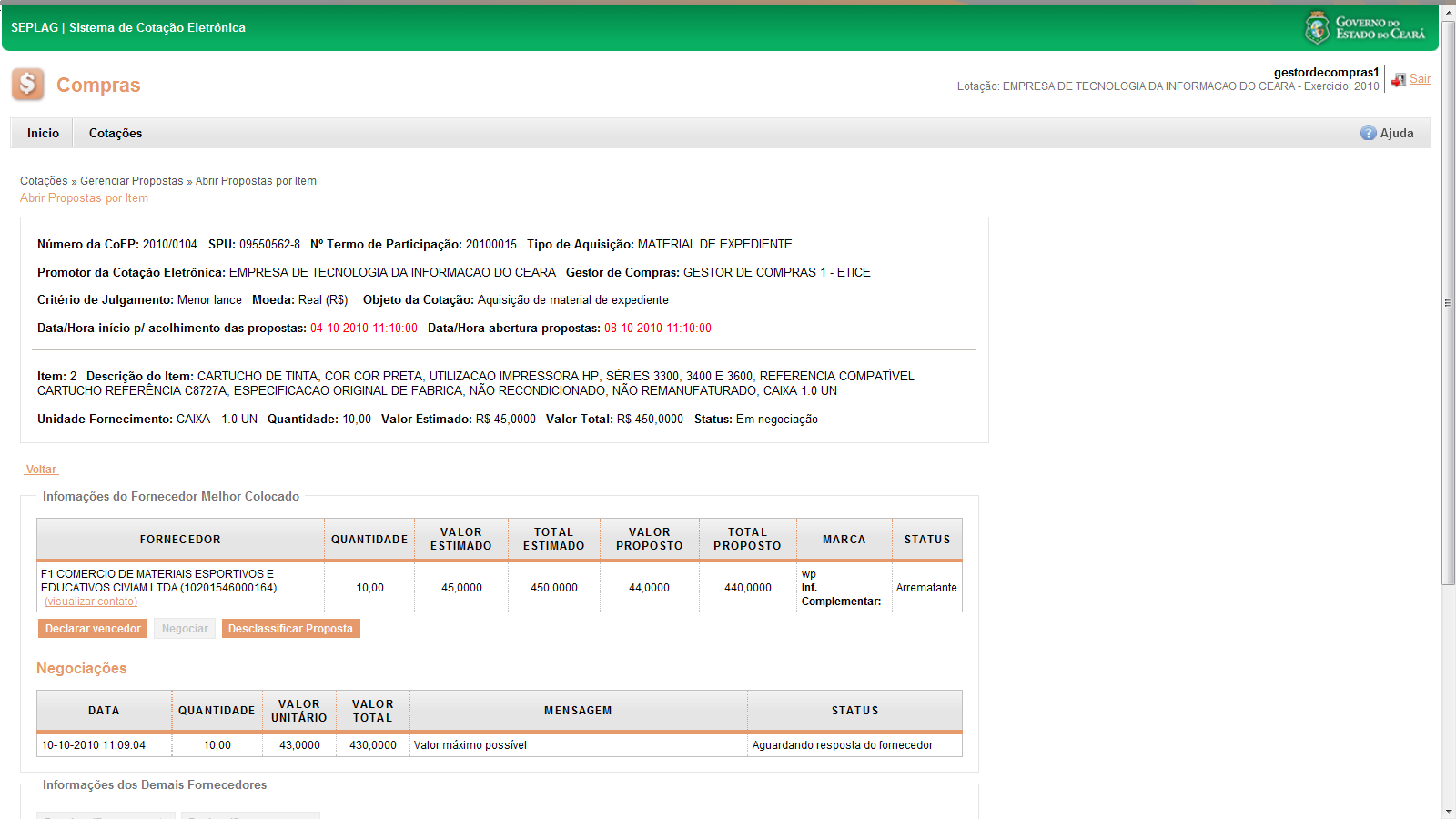Go to Gerenciar Propostas breadcrumb
Screen dimensions: 1456x819
tap(132, 181)
